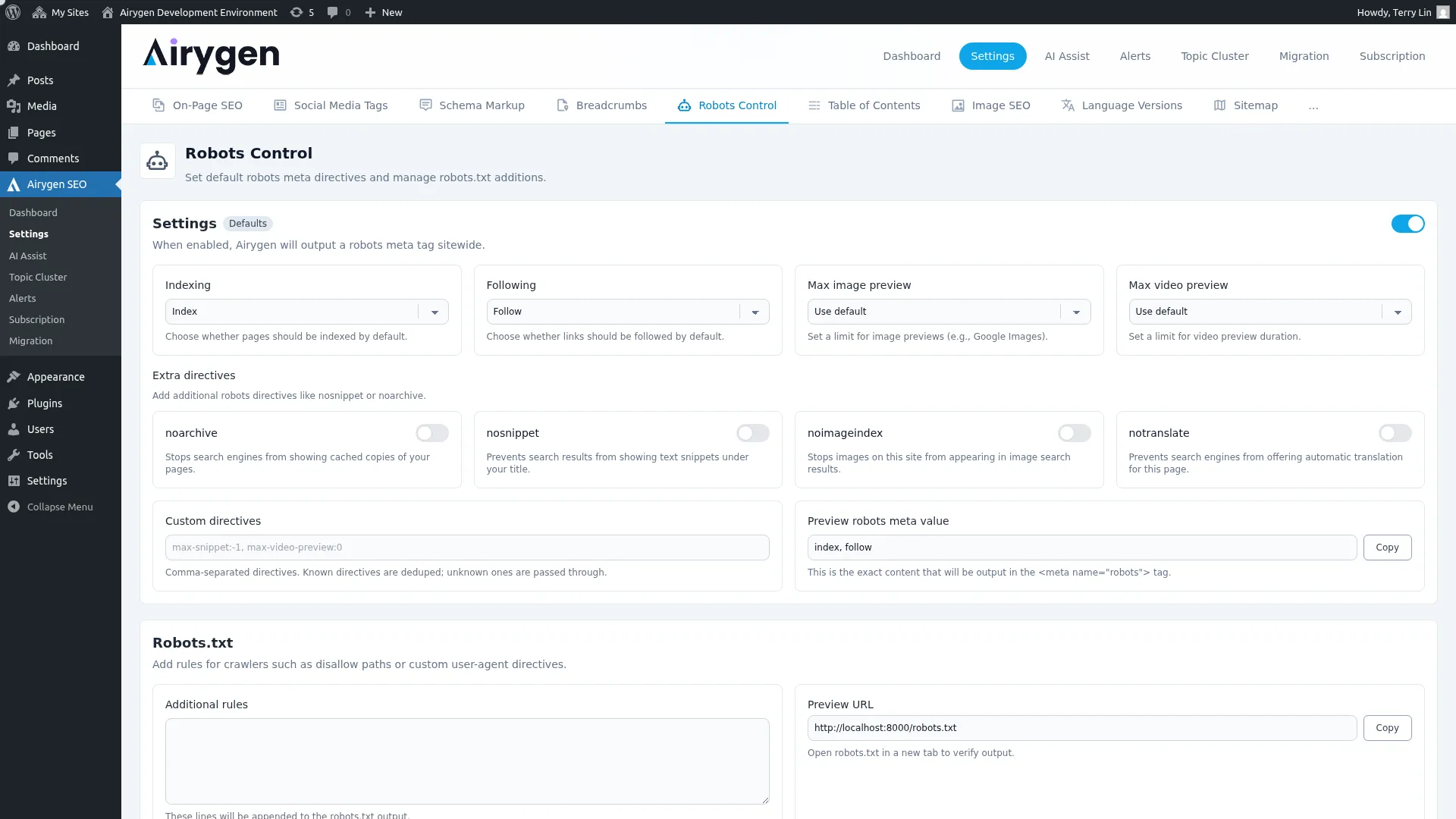Image resolution: width=1456 pixels, height=819 pixels.
Task: Open the Subscription top navigation tab
Action: tap(1392, 56)
